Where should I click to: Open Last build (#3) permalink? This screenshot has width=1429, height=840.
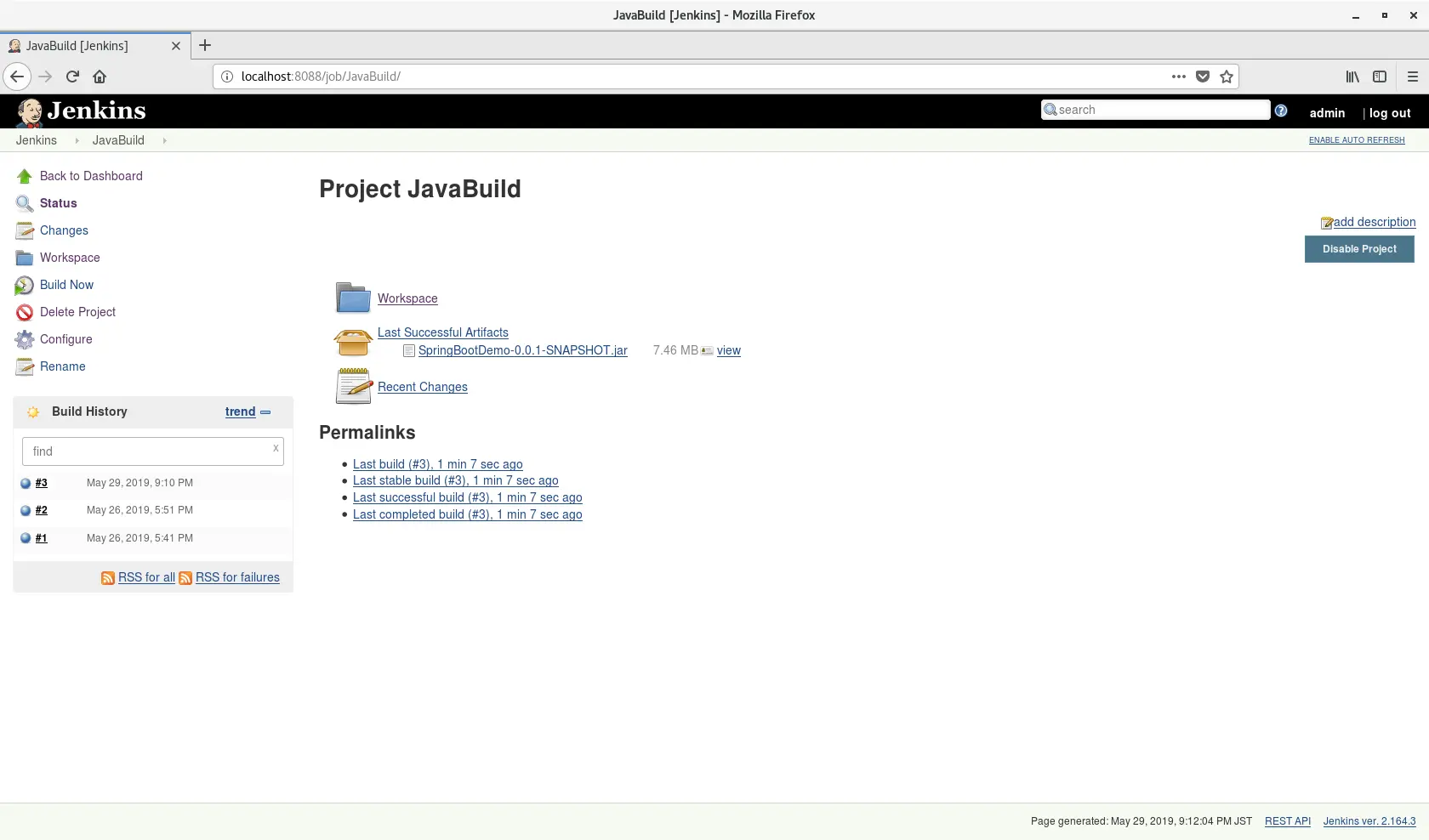tap(438, 464)
